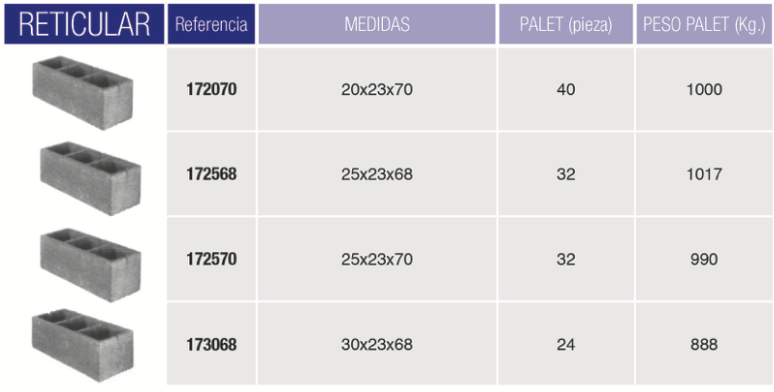The image size is (774, 392).
Task: Select the 20x23x70 measurements cell
Action: 377,89
